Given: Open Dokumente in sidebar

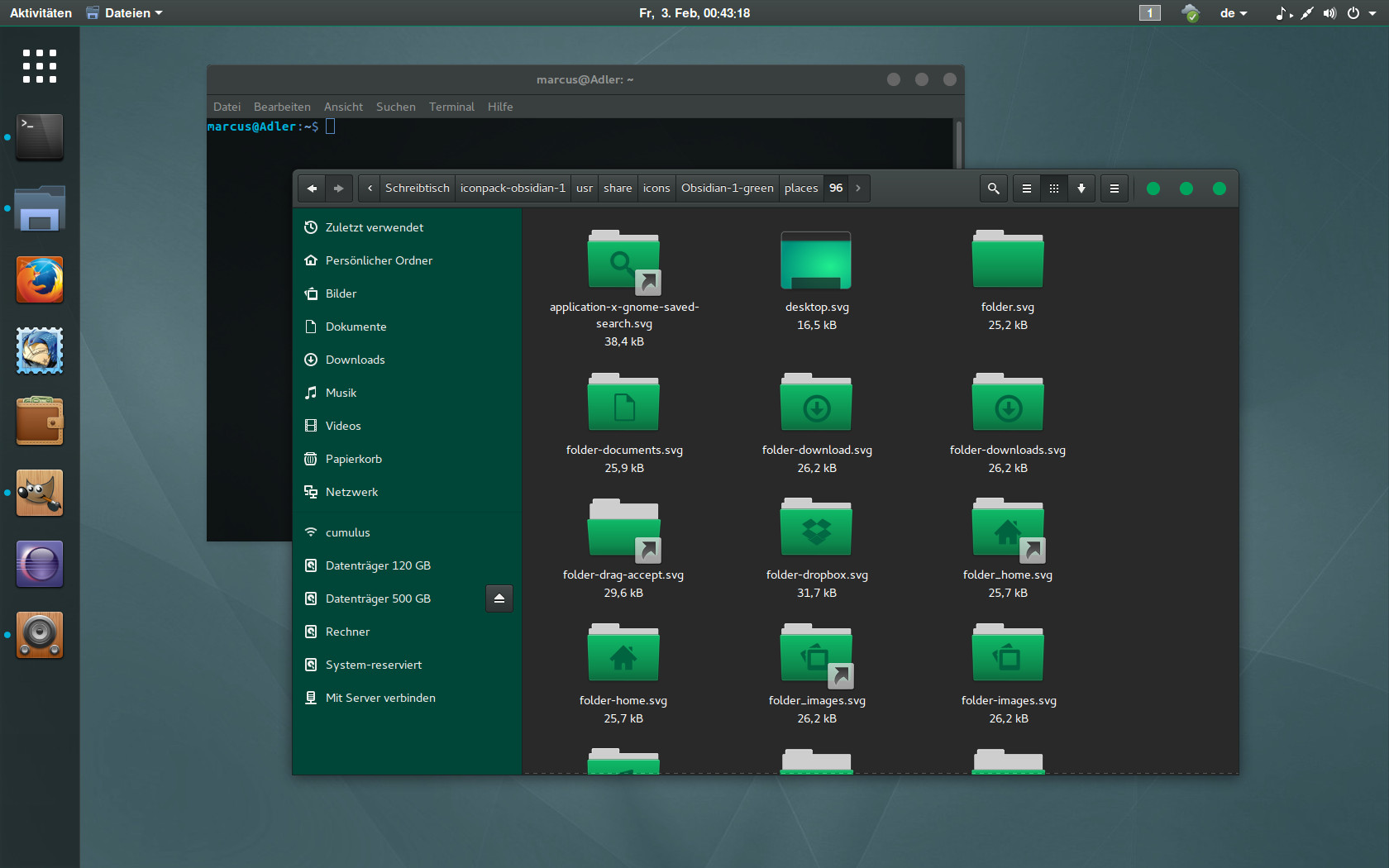Looking at the screenshot, I should click(x=407, y=327).
